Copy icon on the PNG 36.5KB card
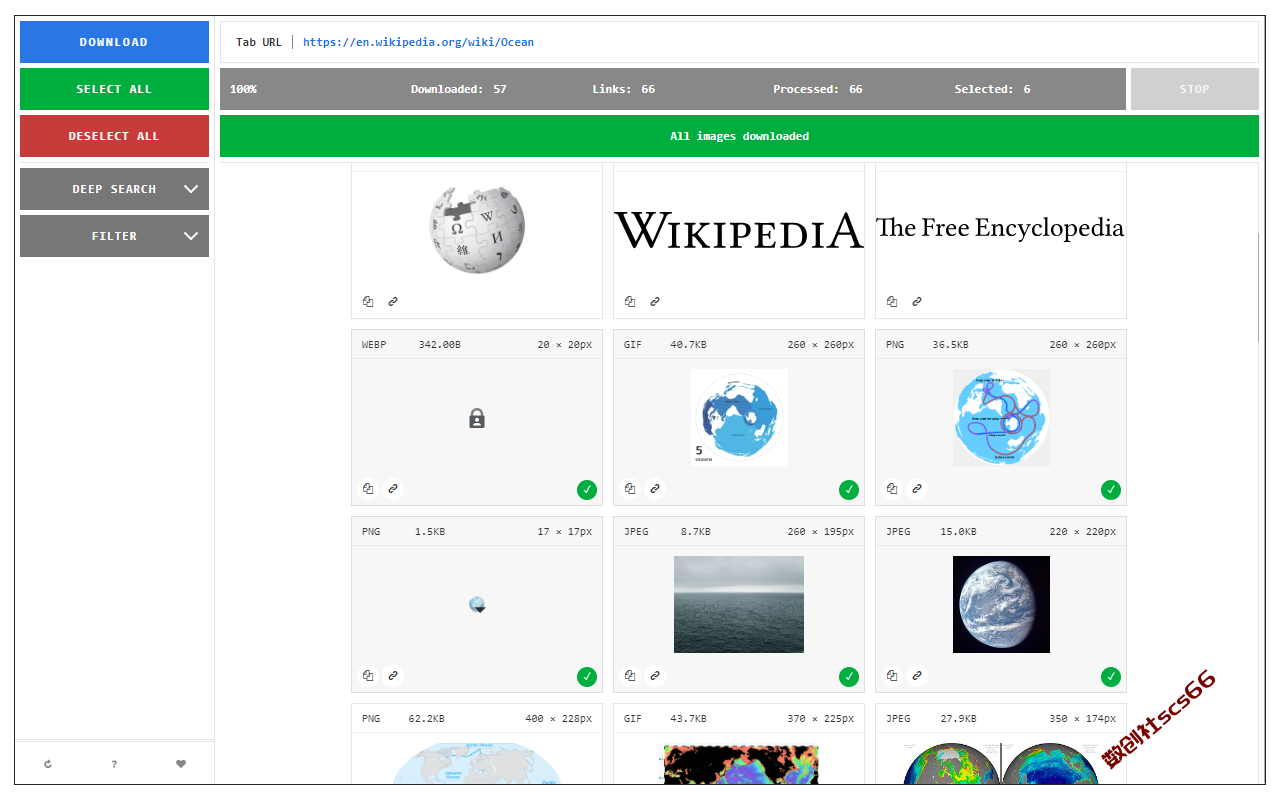This screenshot has height=800, width=1280. [892, 489]
